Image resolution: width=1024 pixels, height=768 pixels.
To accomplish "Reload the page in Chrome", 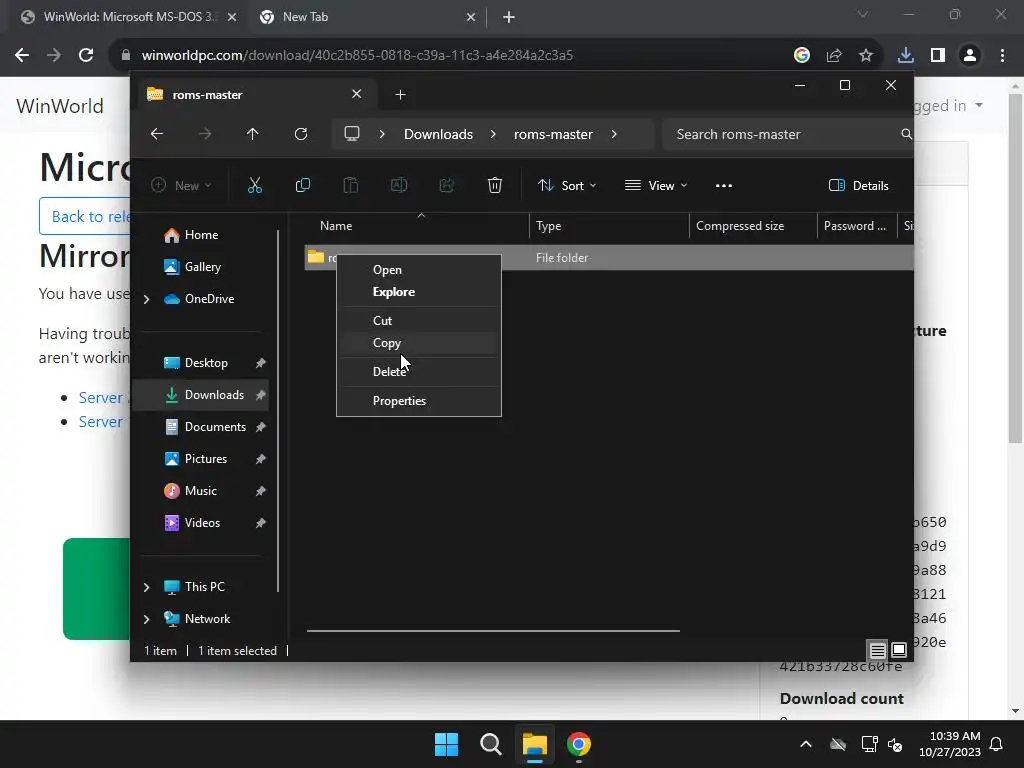I will pyautogui.click(x=86, y=56).
